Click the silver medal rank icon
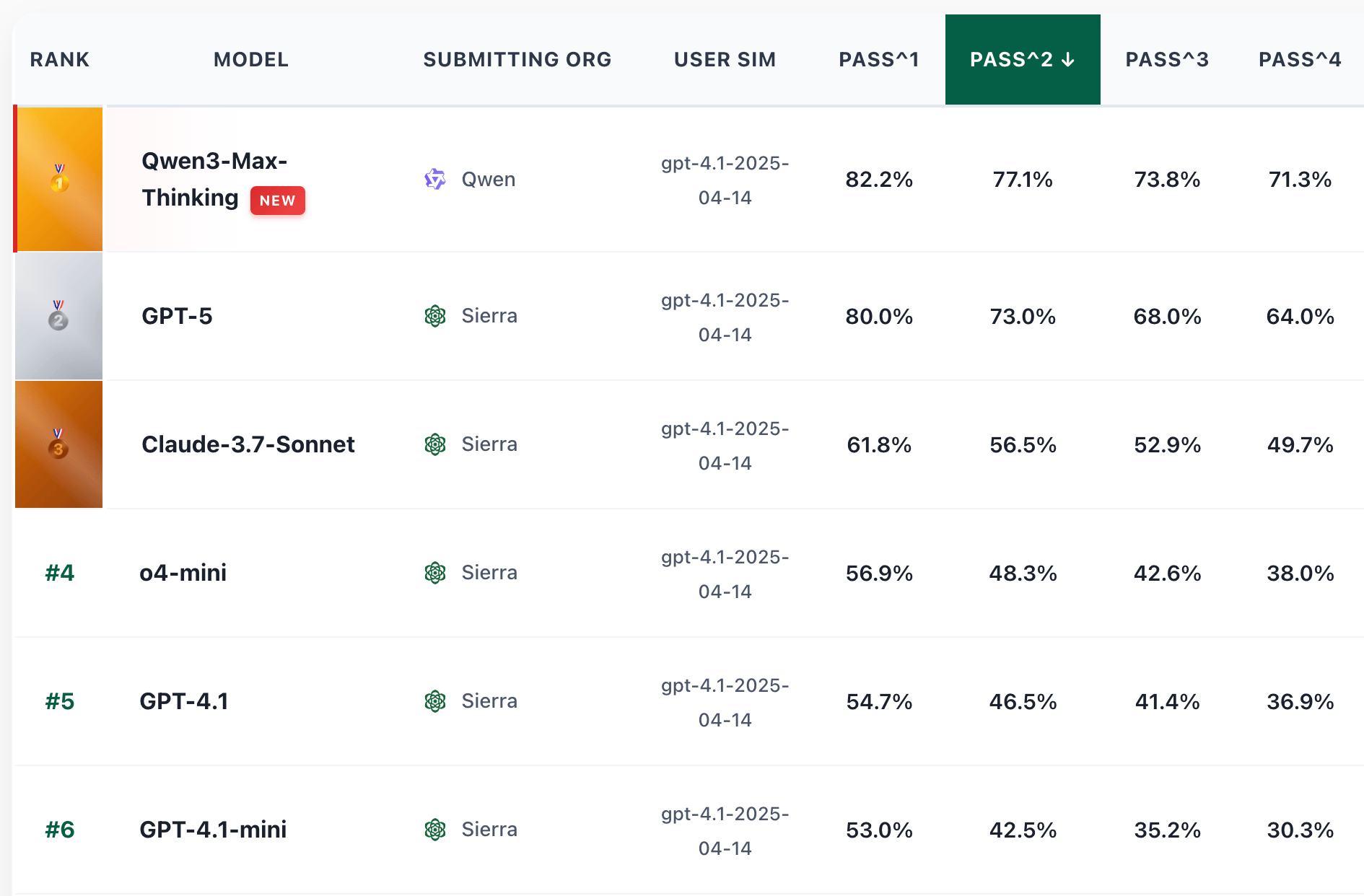1364x896 pixels. pos(58,316)
